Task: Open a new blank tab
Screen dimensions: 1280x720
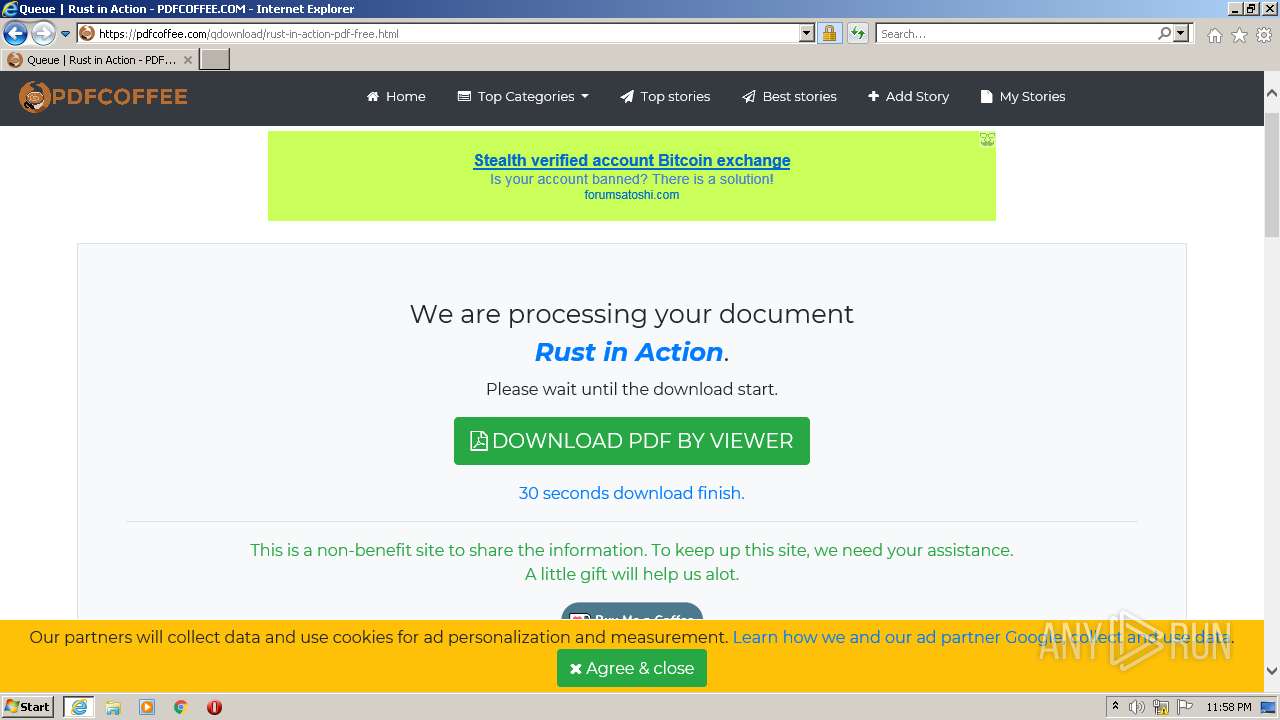Action: coord(215,60)
